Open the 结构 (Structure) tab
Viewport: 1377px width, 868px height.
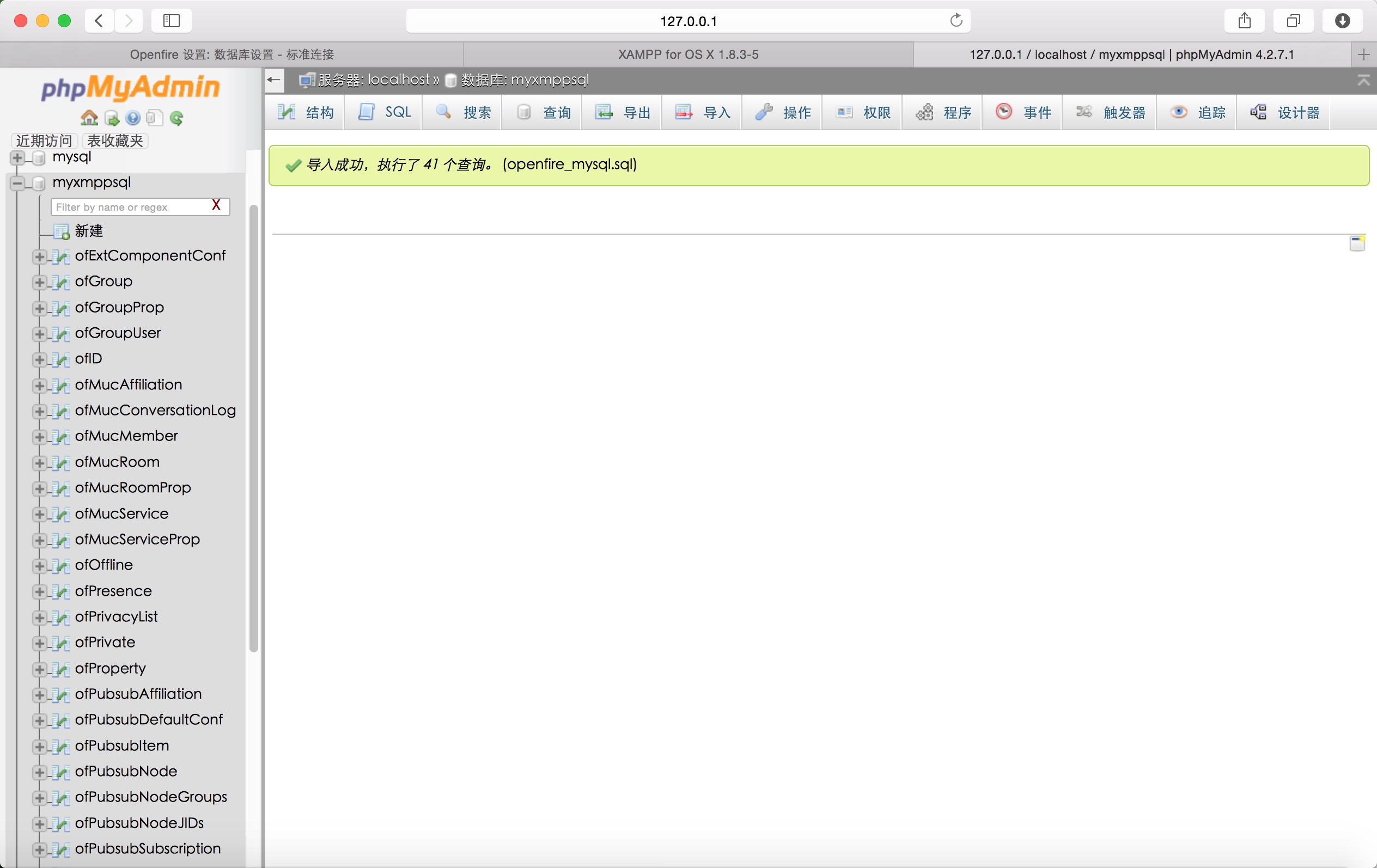[x=305, y=112]
